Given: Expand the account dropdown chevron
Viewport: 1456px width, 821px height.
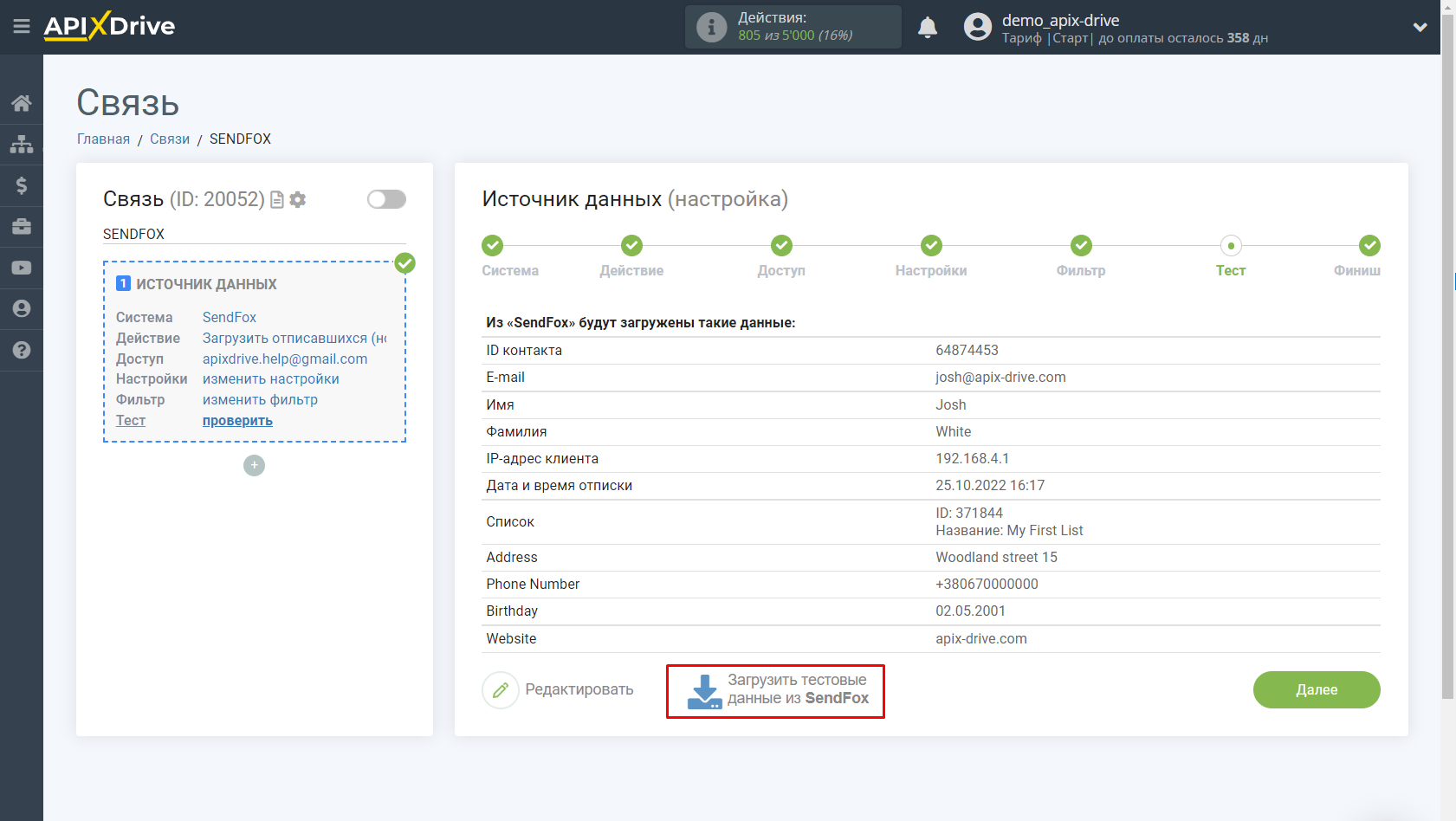Looking at the screenshot, I should (1420, 28).
